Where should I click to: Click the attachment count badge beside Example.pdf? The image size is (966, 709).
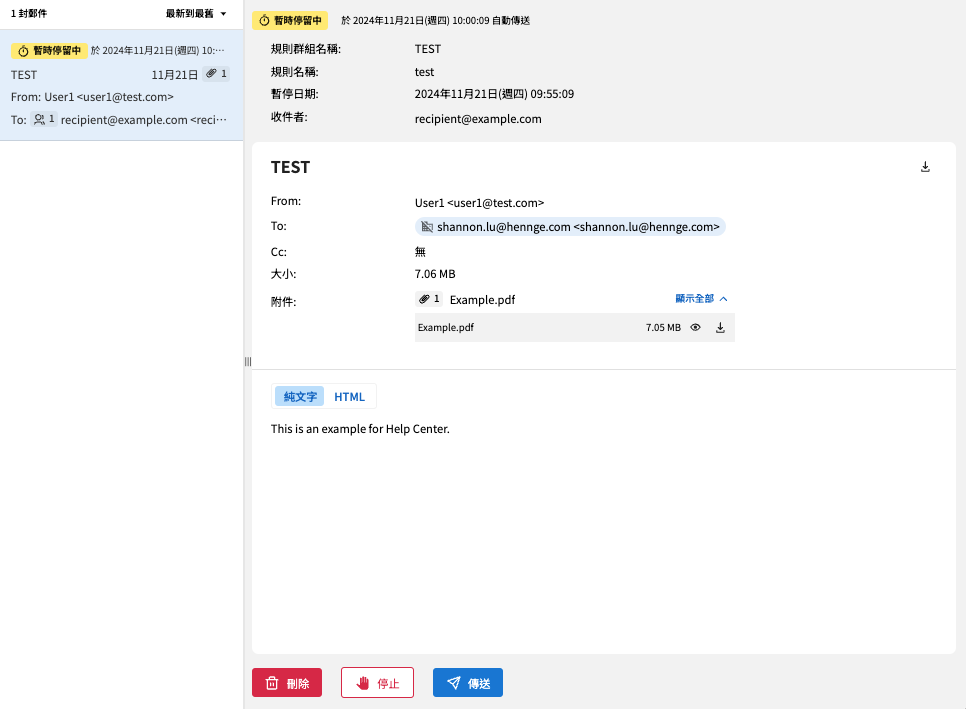[429, 299]
